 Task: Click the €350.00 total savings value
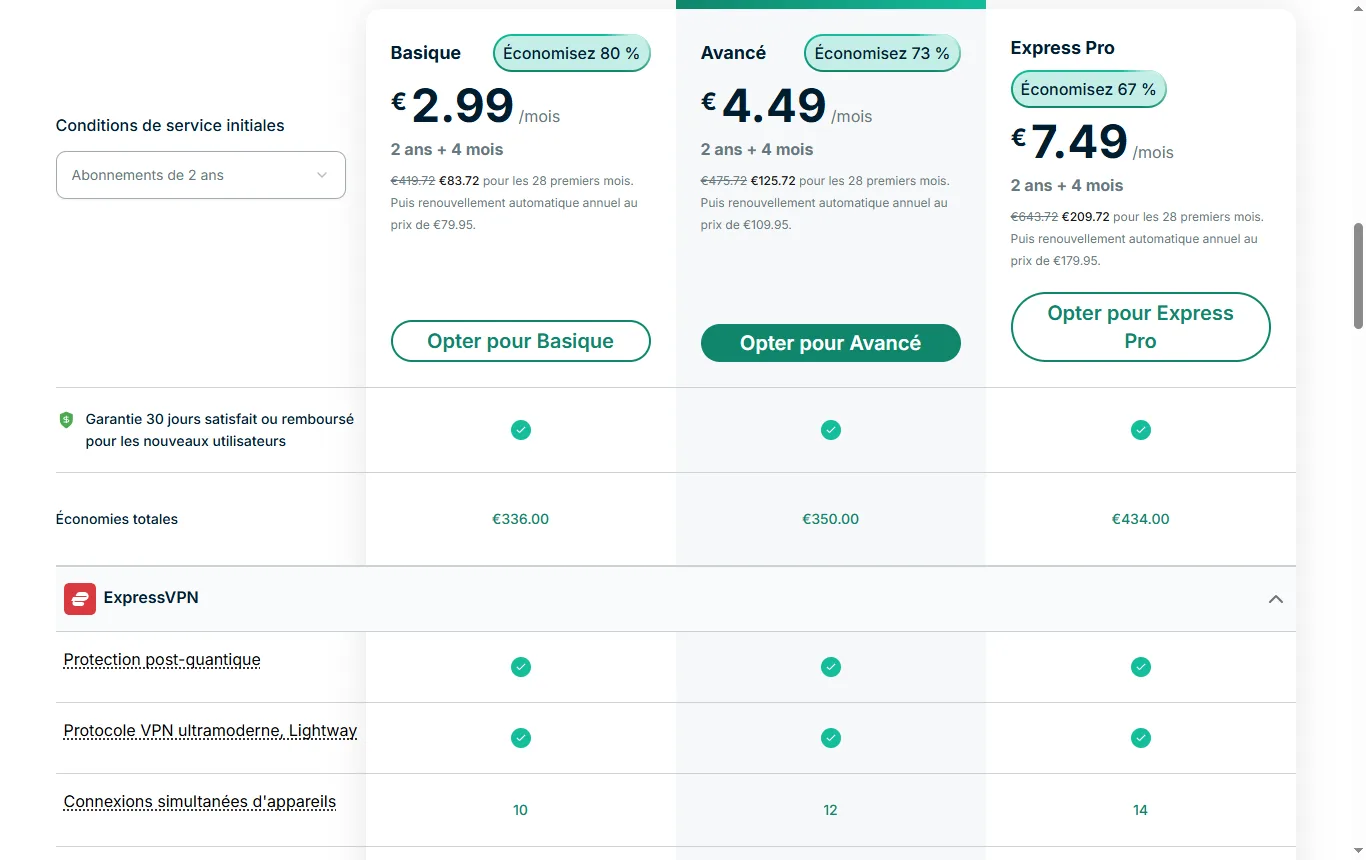click(x=831, y=519)
